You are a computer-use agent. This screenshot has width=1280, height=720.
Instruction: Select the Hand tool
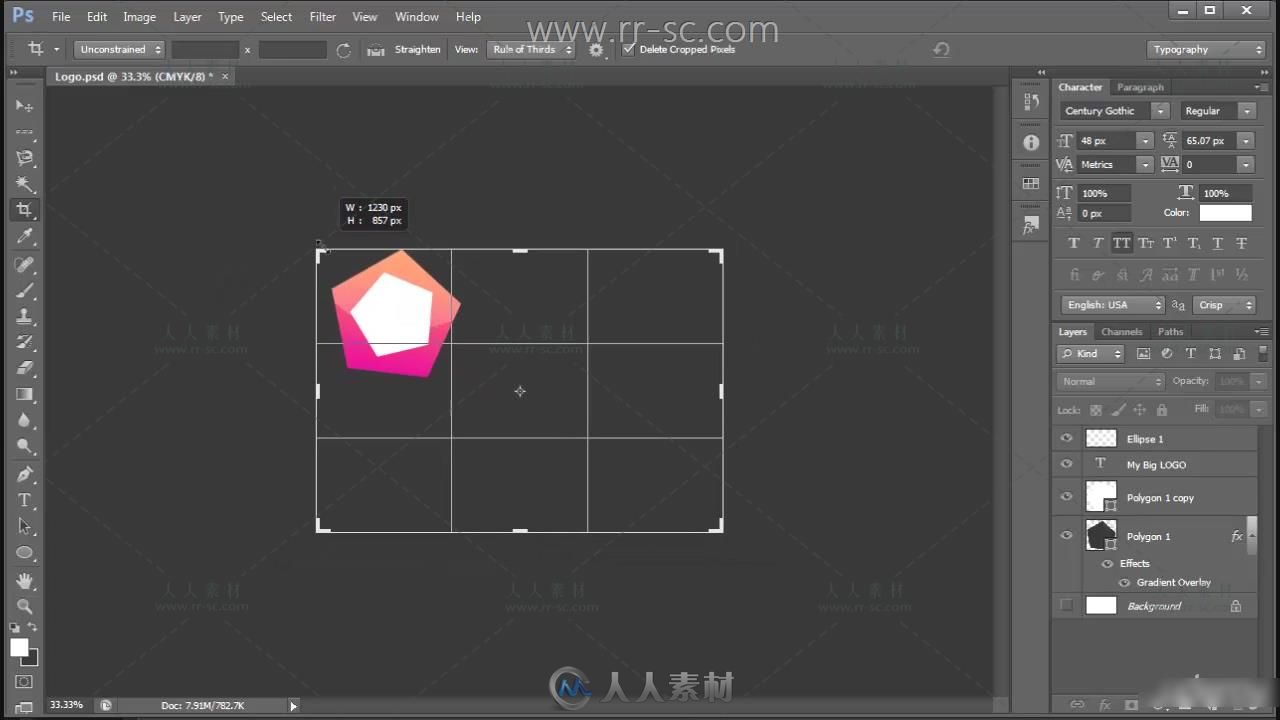click(x=25, y=580)
